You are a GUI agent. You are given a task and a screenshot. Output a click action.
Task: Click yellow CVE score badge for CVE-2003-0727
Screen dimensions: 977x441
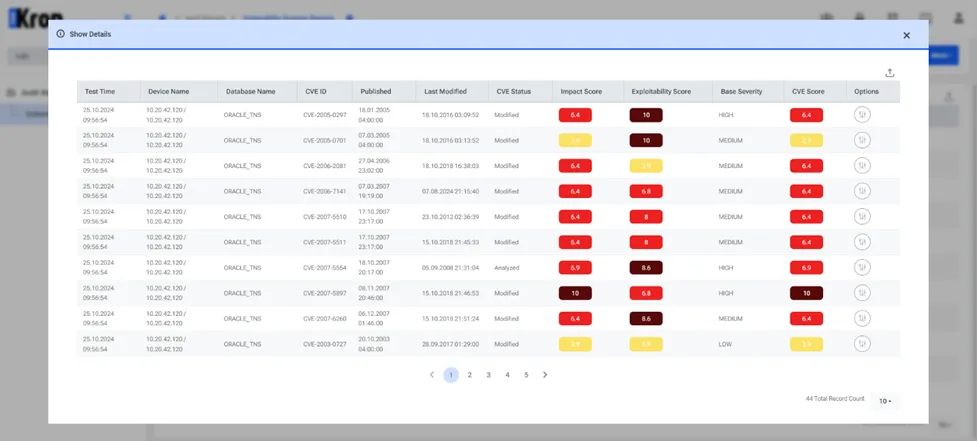806,344
